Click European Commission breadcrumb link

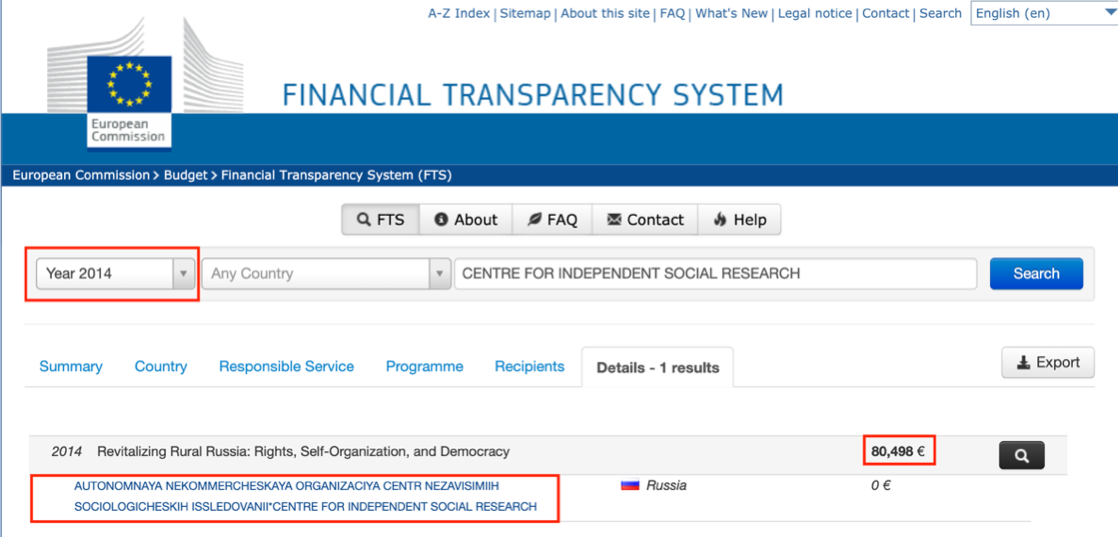[81, 175]
